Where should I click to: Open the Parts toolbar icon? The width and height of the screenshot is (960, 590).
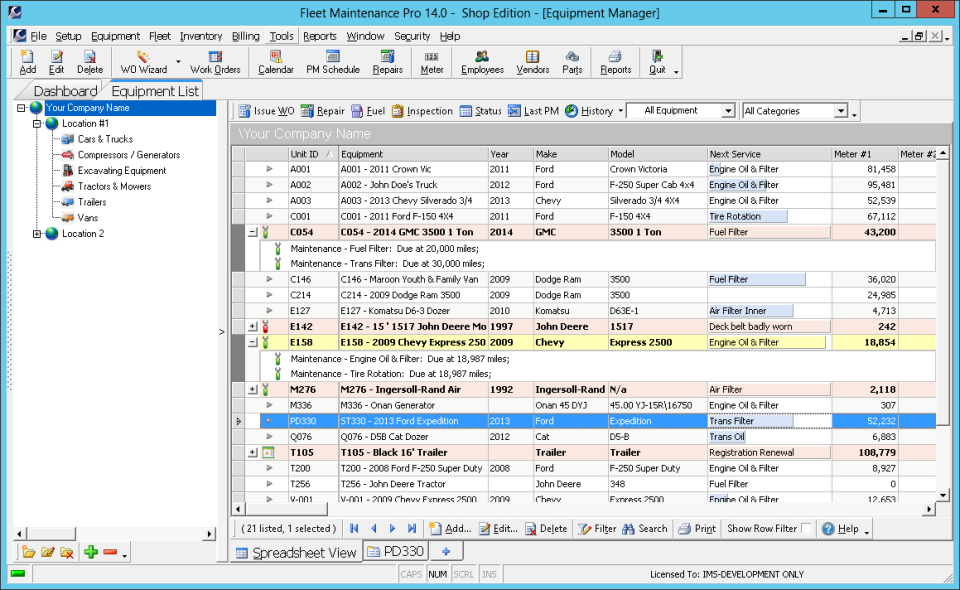pos(572,62)
